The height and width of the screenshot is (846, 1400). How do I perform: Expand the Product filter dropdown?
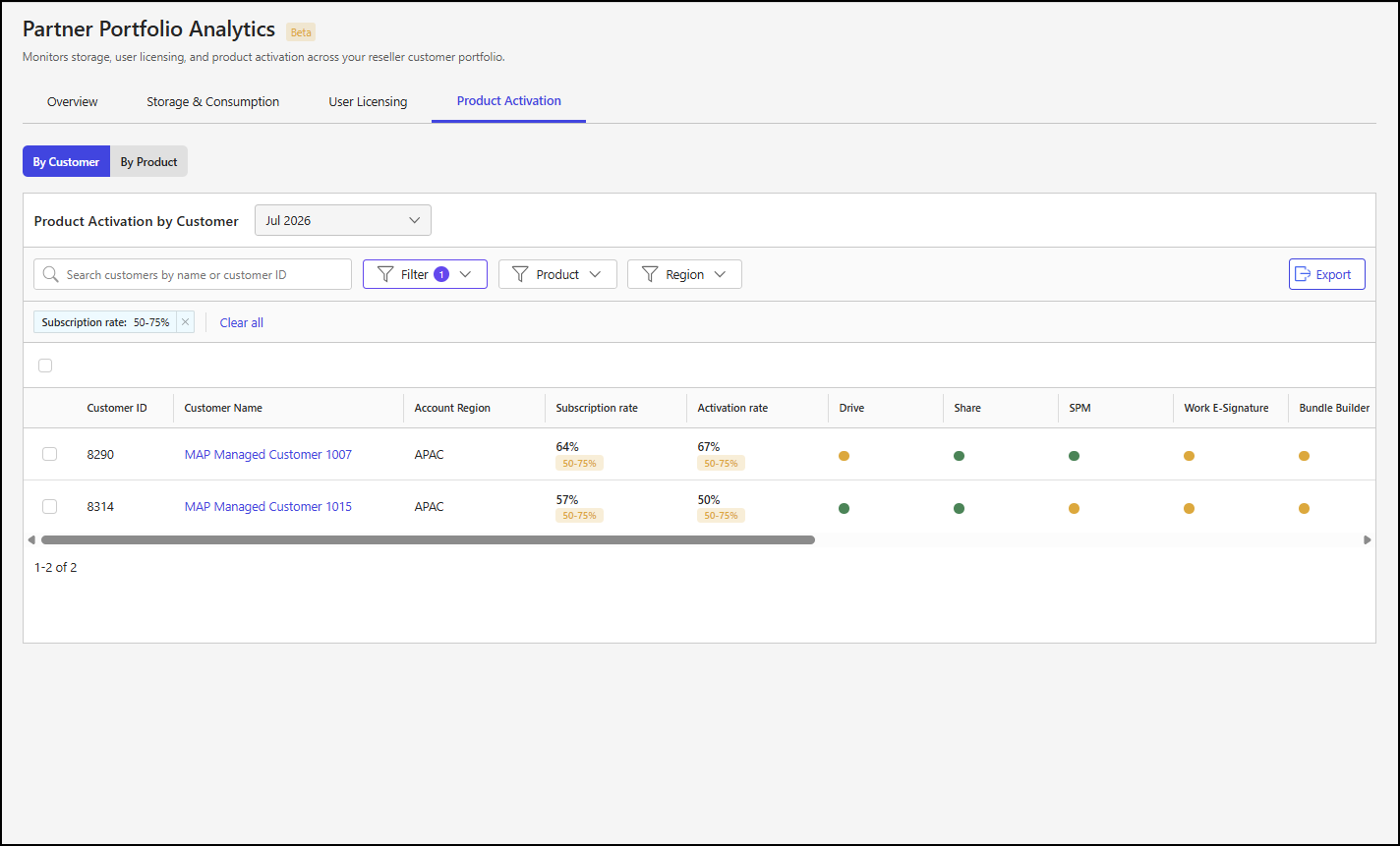pos(557,274)
